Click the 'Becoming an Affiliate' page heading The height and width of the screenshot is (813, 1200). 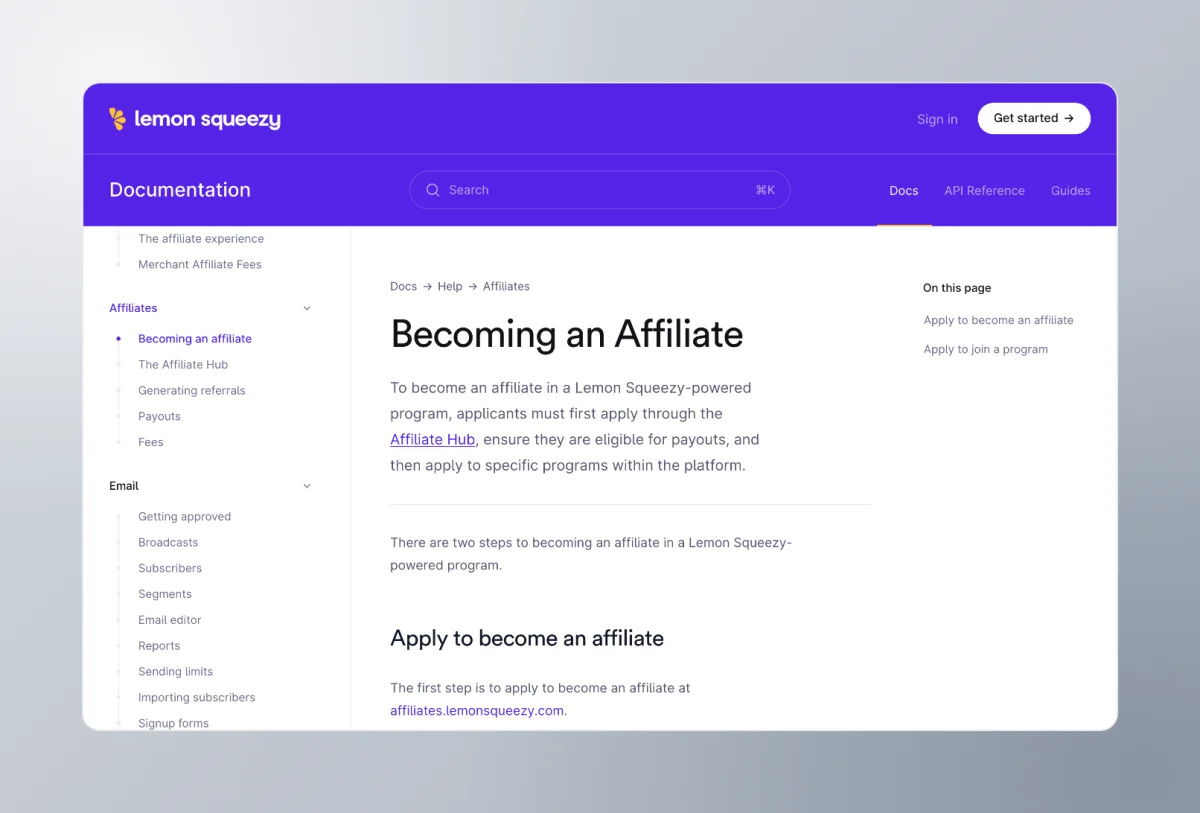tap(567, 334)
